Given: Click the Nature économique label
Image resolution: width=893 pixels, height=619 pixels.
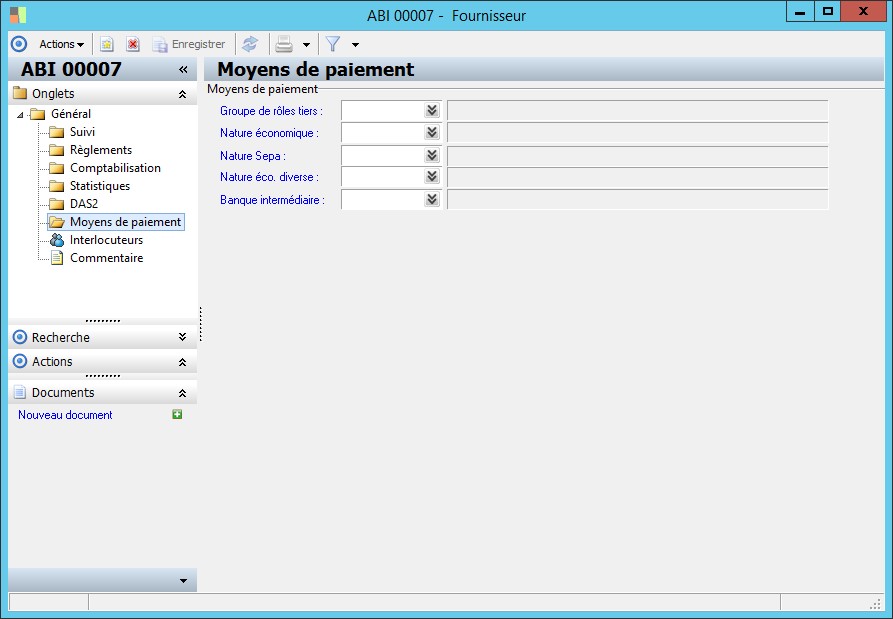Looking at the screenshot, I should click(269, 133).
